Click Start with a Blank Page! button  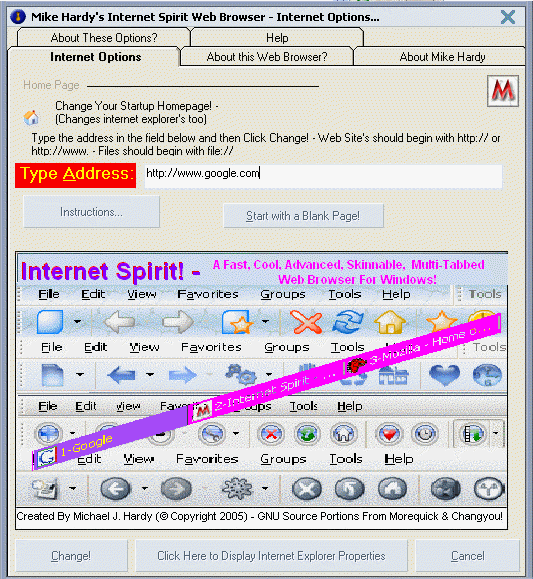tap(303, 216)
